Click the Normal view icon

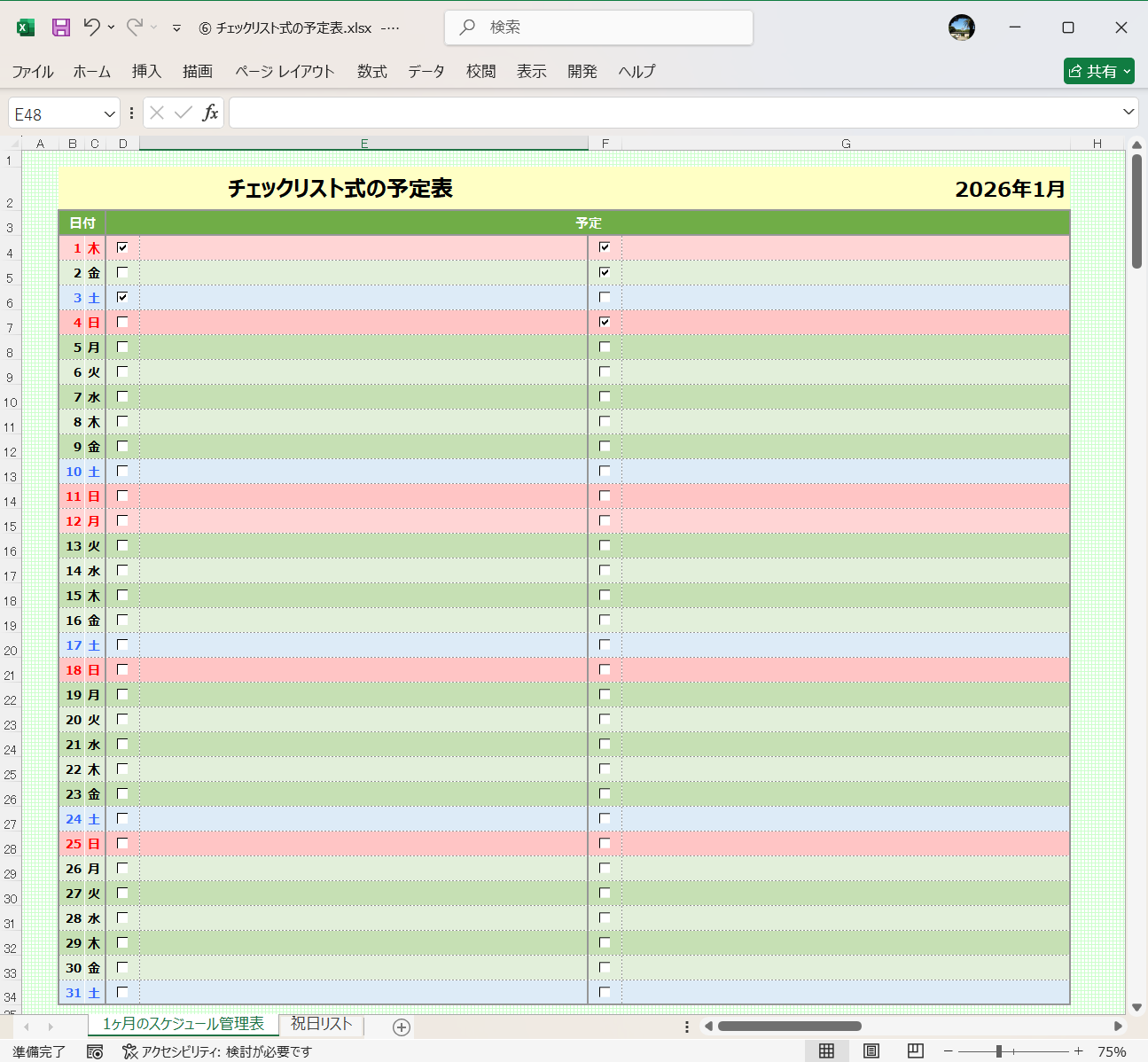(827, 1050)
